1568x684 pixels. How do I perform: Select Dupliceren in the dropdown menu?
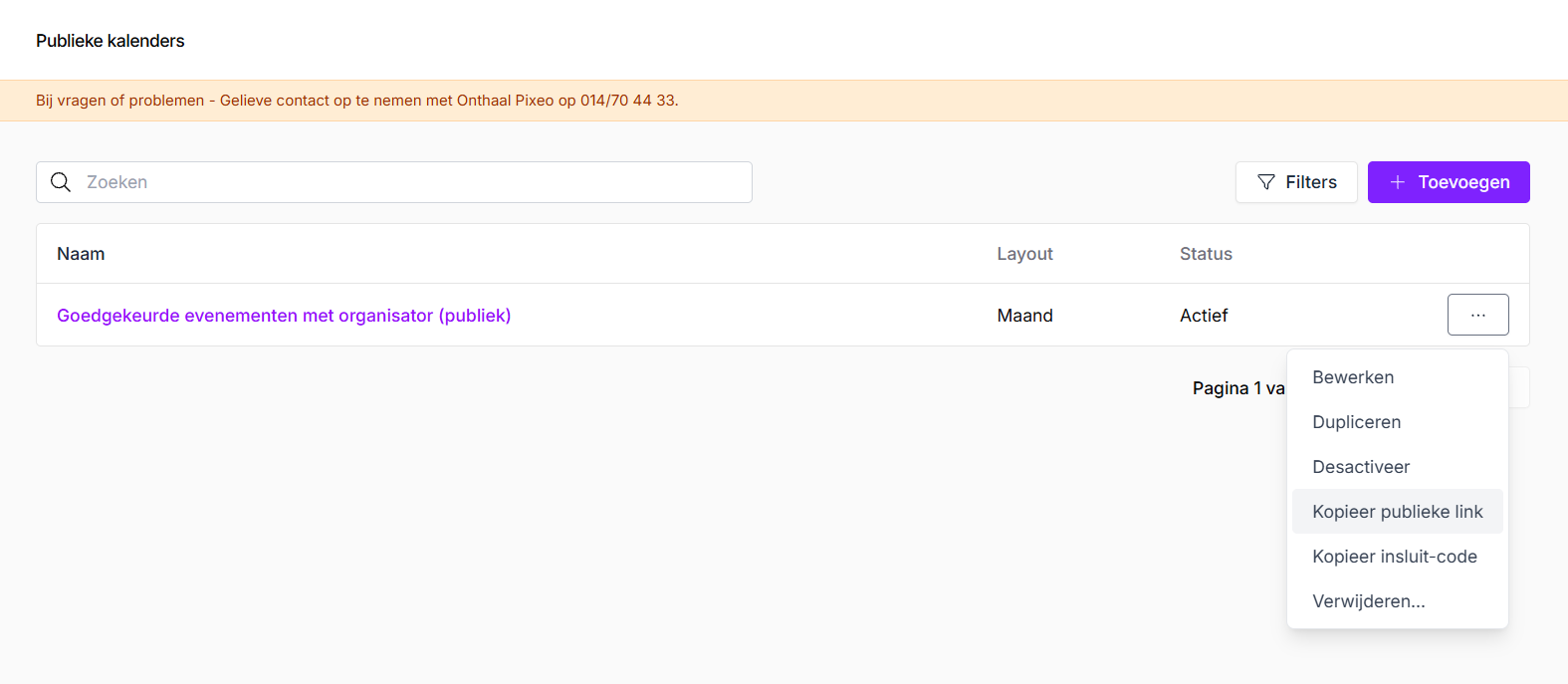[1356, 422]
